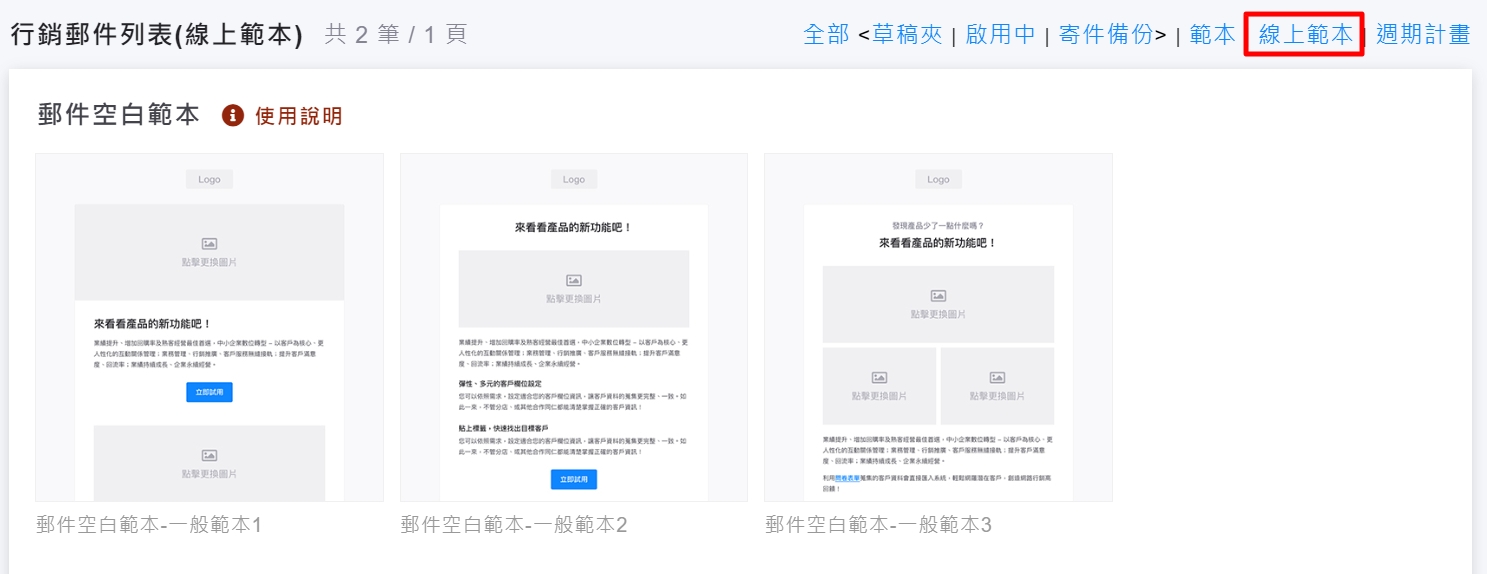Go to 寄件備份 sent backups

tap(1106, 35)
